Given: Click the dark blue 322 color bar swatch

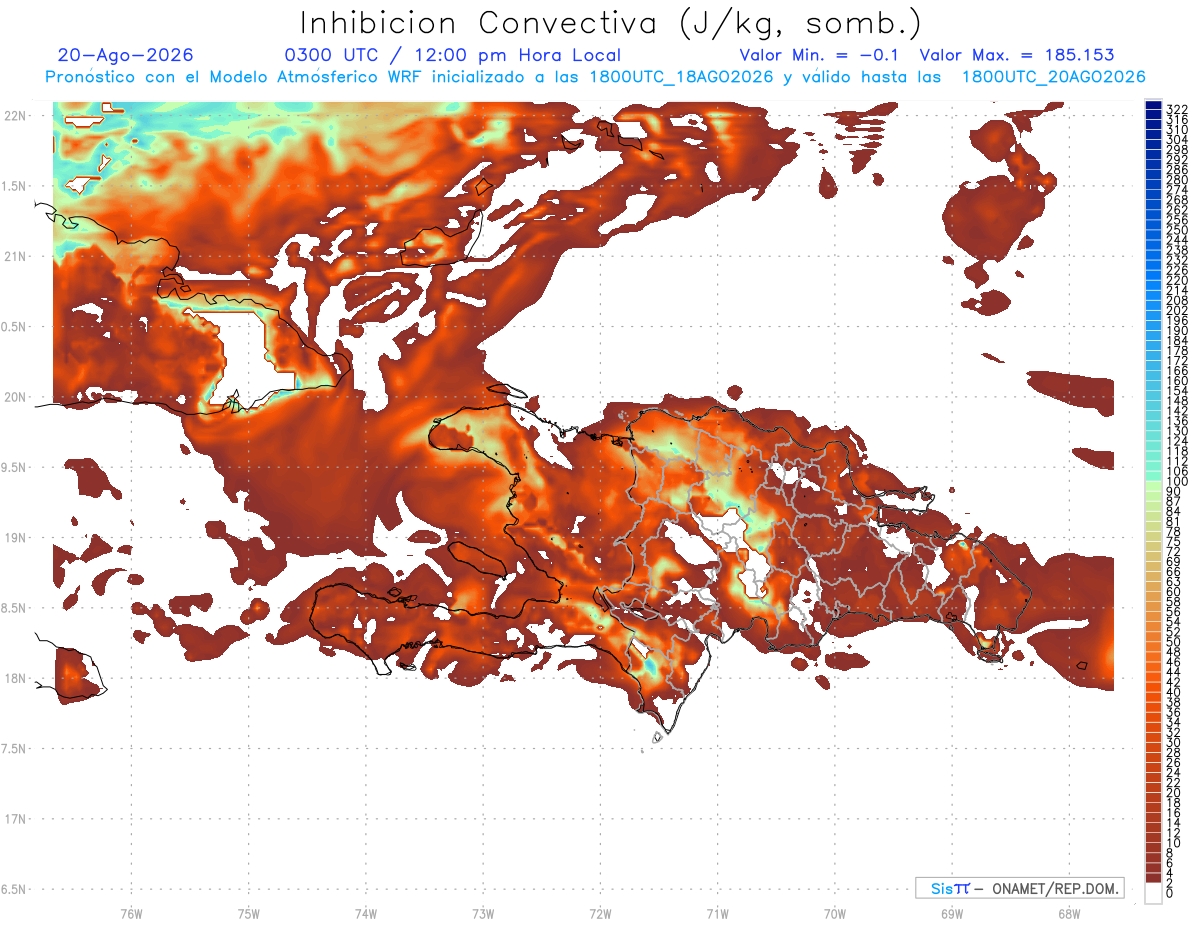Looking at the screenshot, I should [1154, 106].
